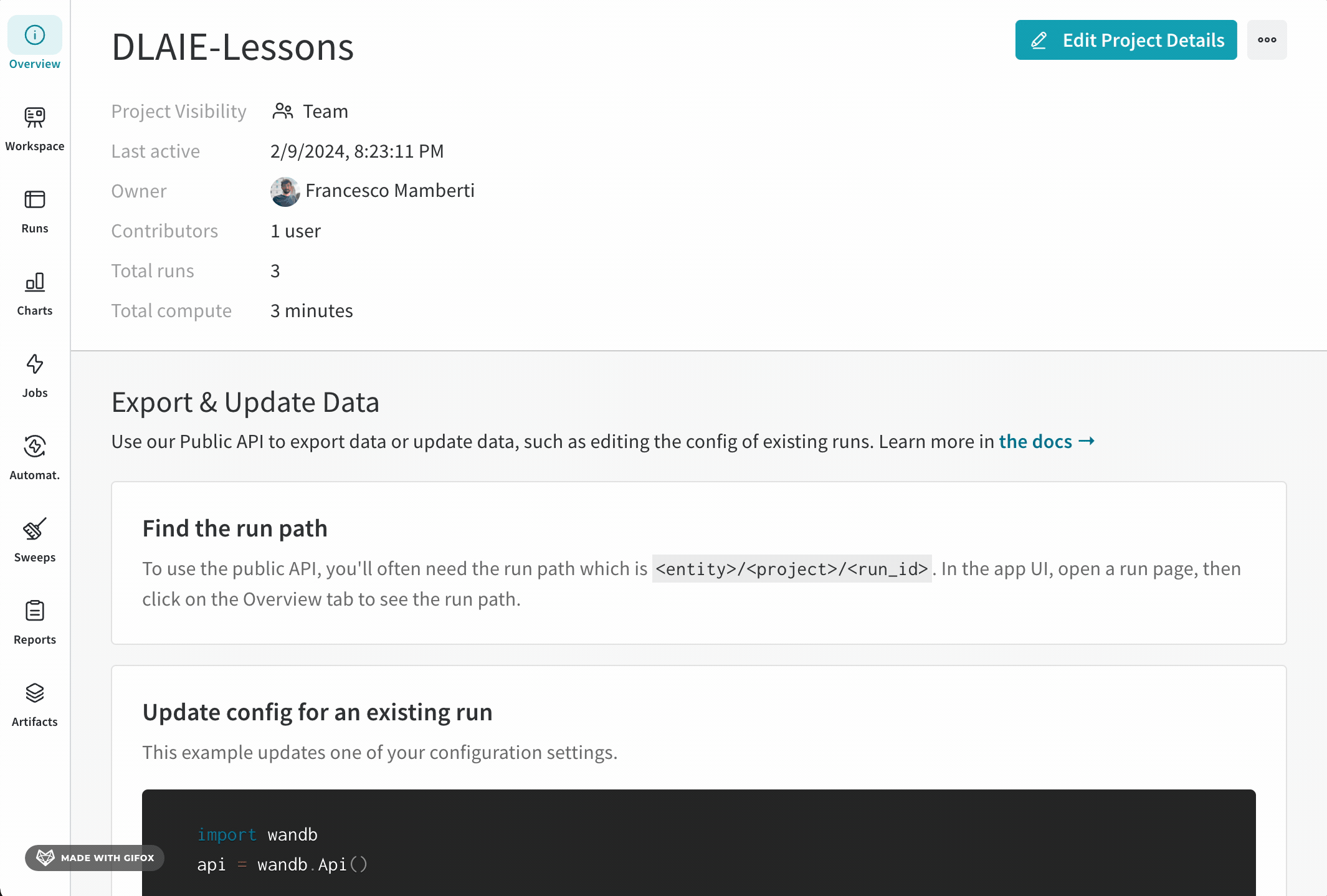Open the Automations sidebar icon
Image resolution: width=1327 pixels, height=896 pixels.
[35, 446]
